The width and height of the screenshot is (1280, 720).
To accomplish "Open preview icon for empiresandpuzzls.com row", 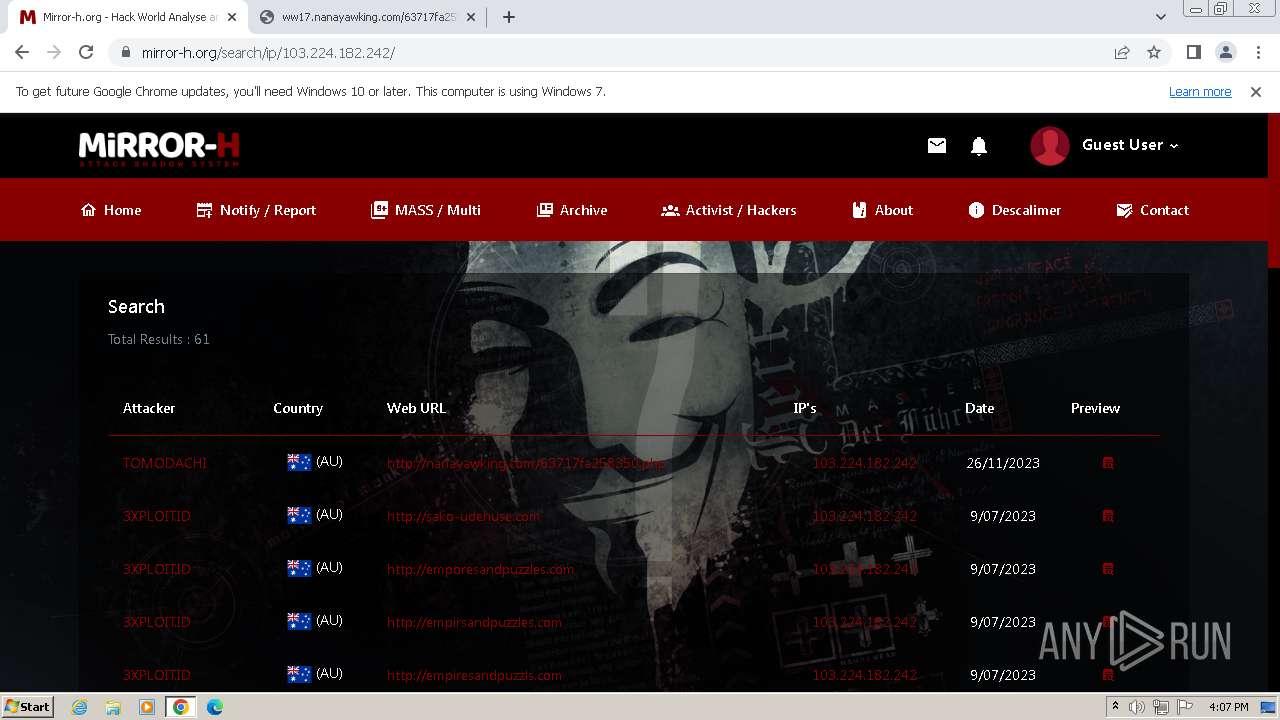I will click(x=1108, y=675).
